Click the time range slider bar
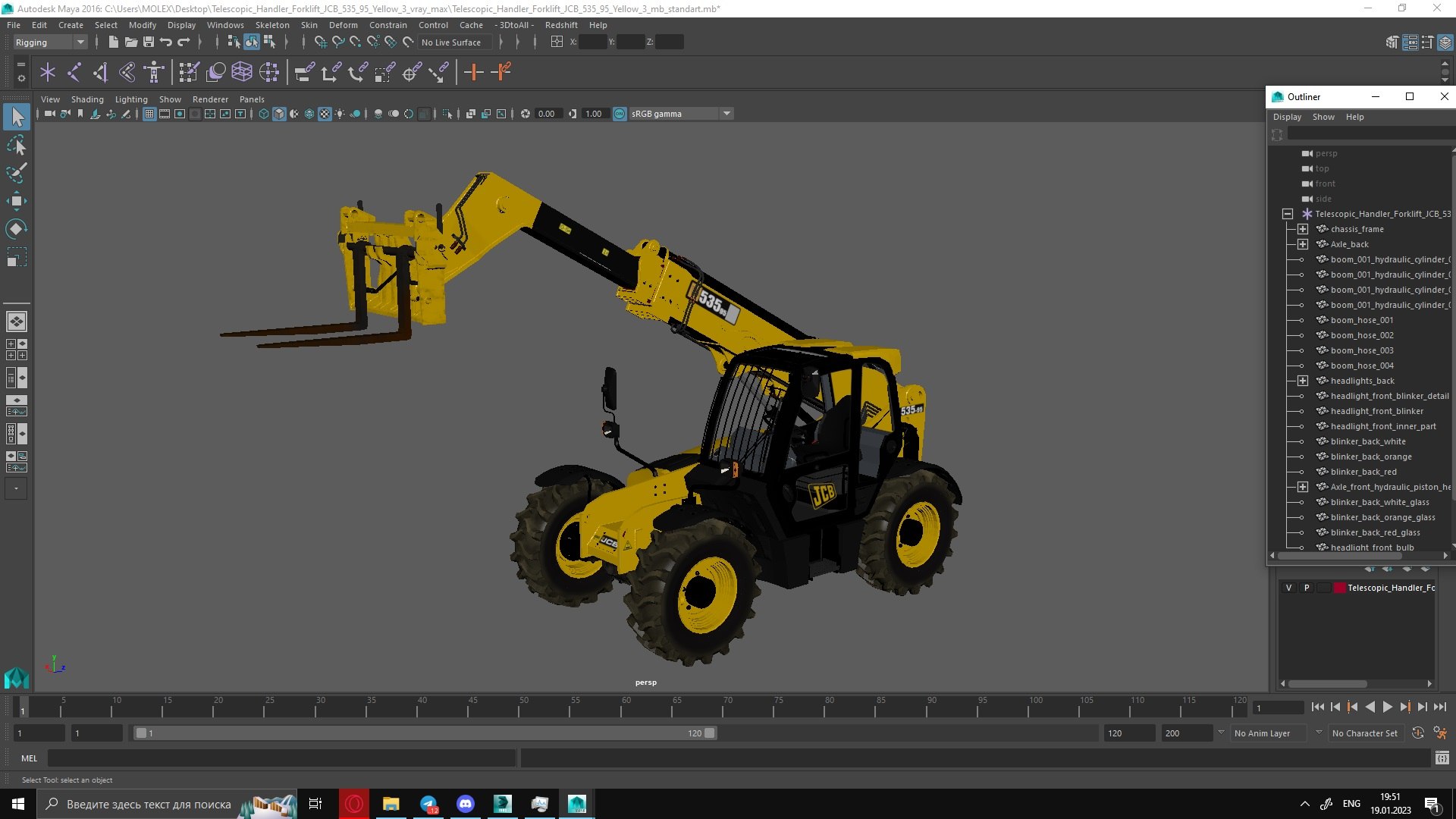Image resolution: width=1456 pixels, height=819 pixels. pyautogui.click(x=425, y=733)
